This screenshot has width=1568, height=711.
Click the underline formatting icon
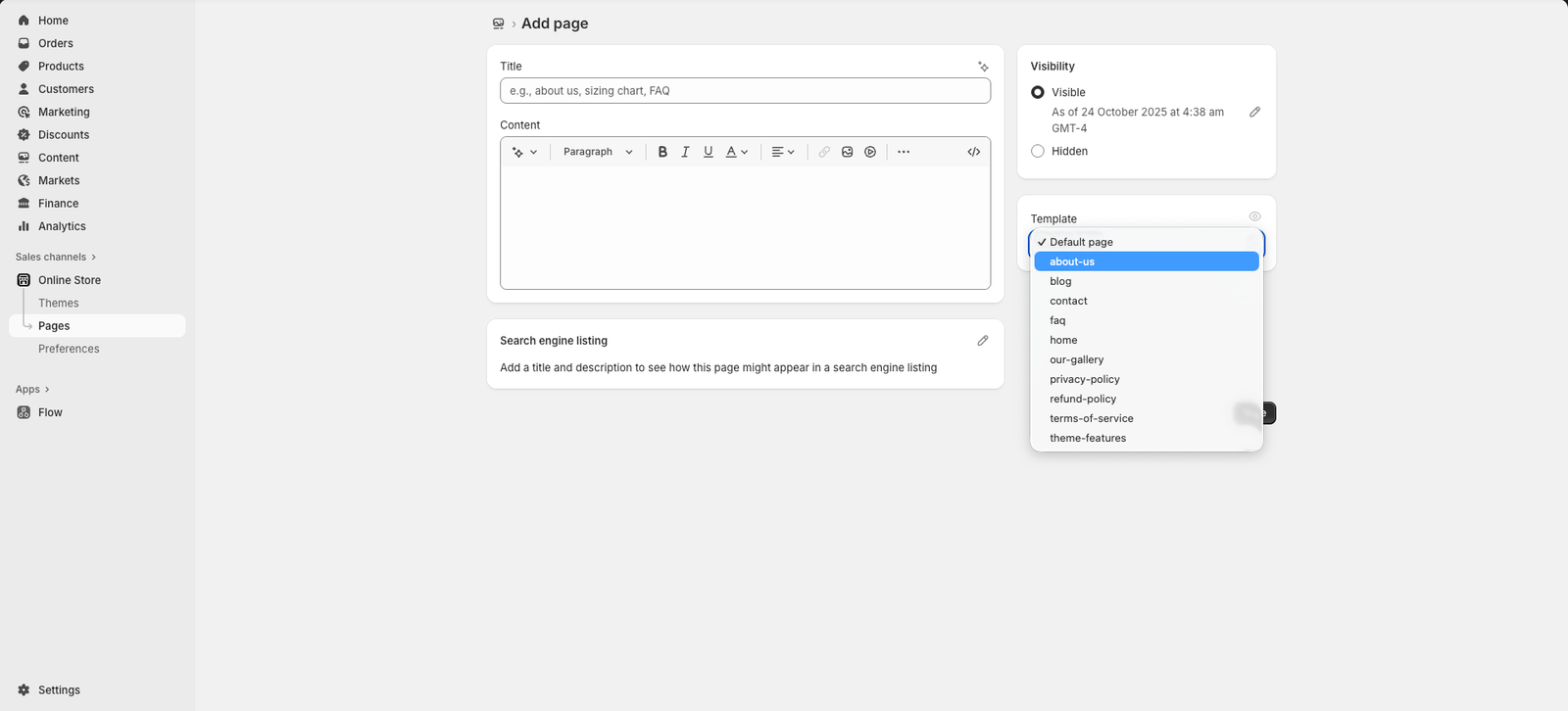pyautogui.click(x=709, y=152)
